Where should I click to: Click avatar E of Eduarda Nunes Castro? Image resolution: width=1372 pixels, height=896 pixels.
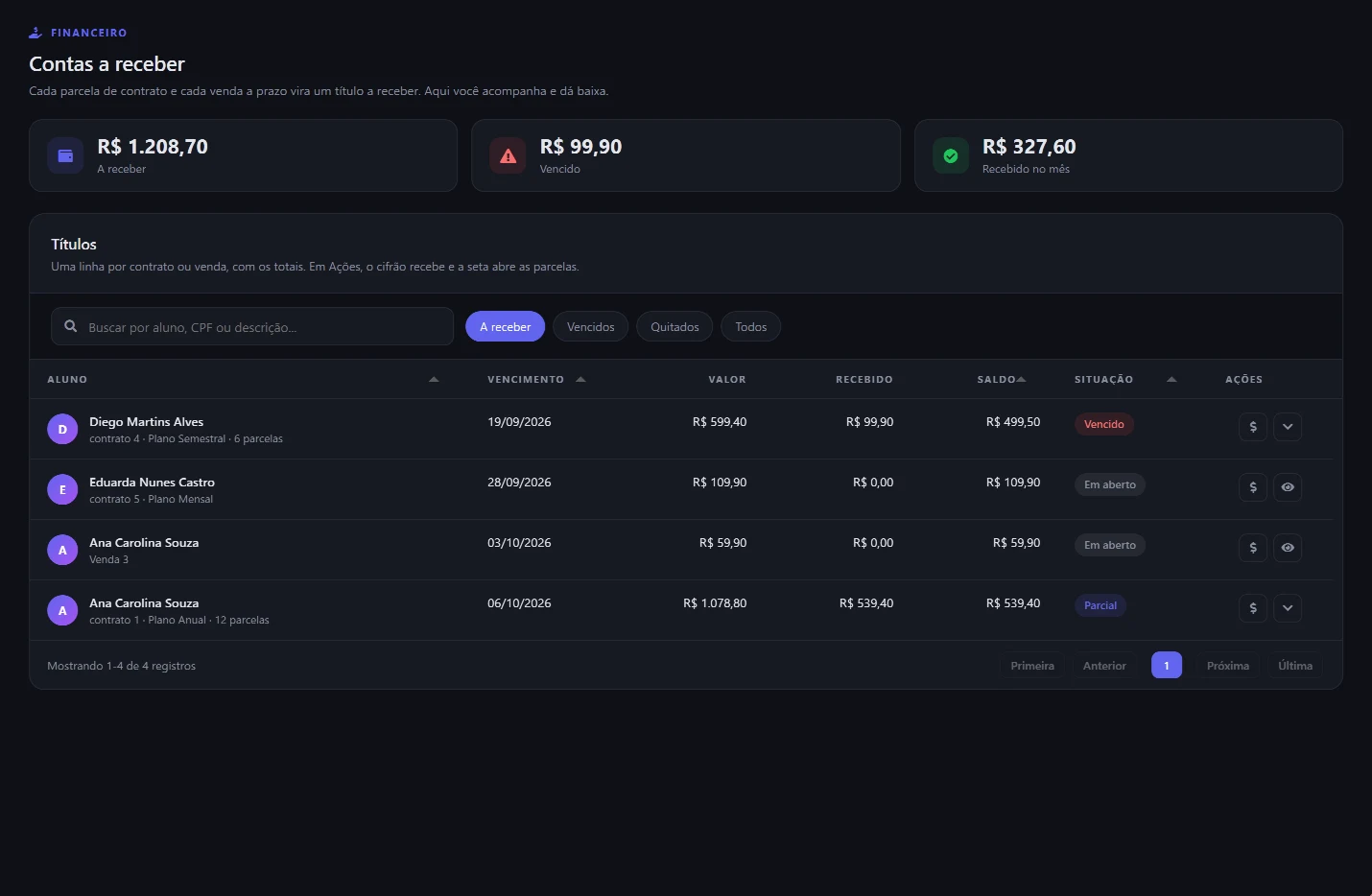click(62, 489)
